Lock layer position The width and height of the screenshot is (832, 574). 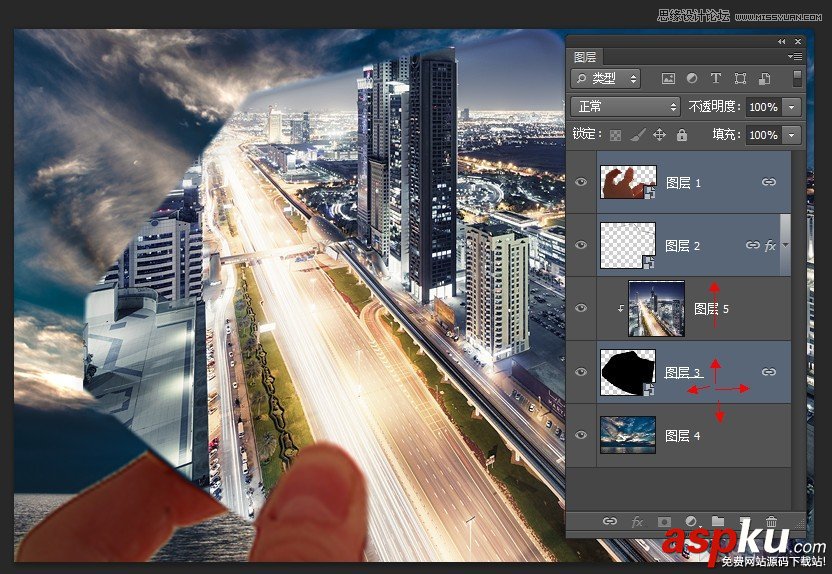pyautogui.click(x=659, y=135)
